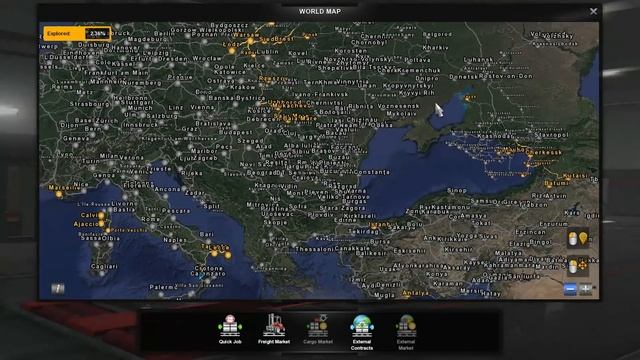Select Edirne on the map

(345, 220)
